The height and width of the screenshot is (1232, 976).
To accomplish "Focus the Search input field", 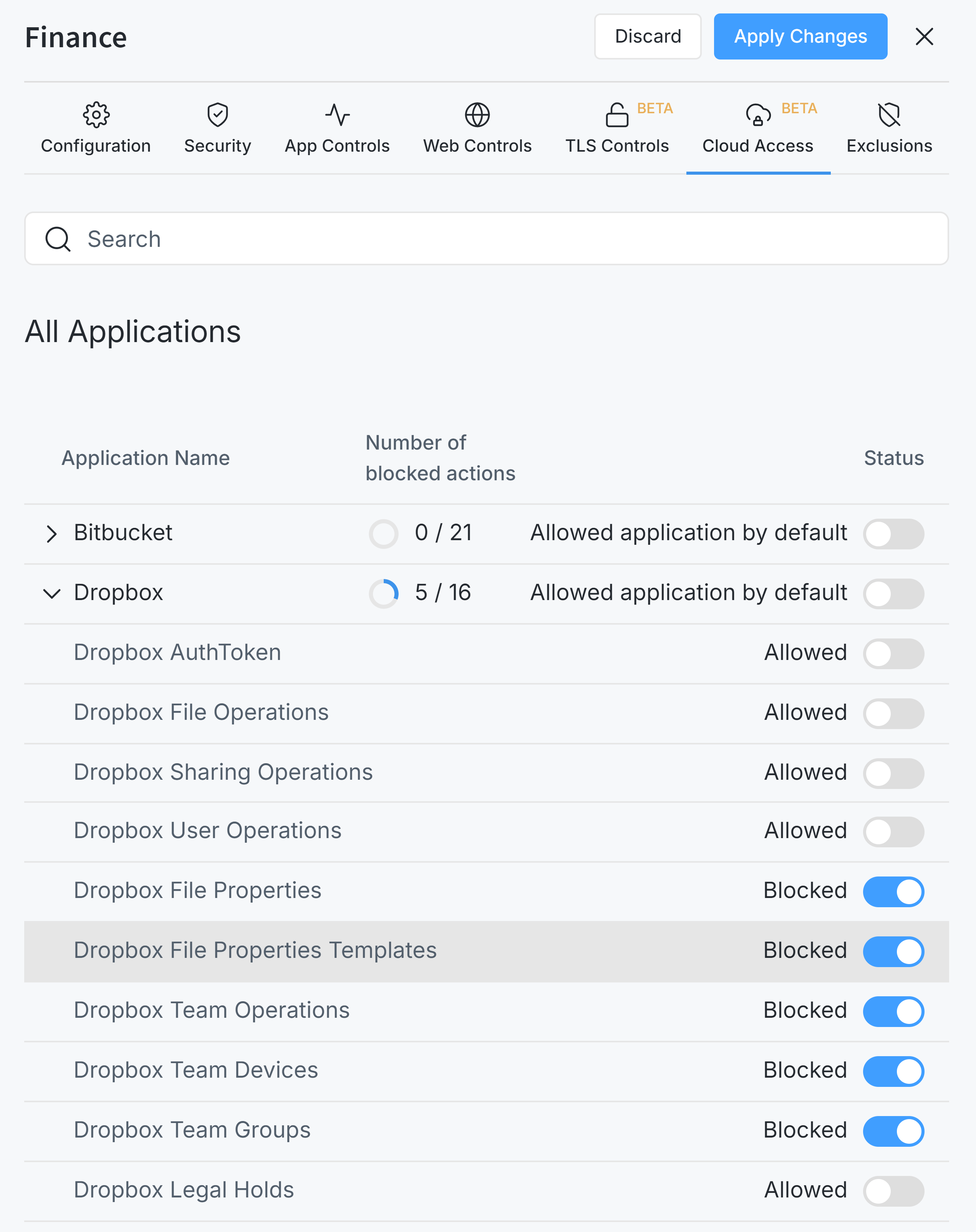I will (486, 239).
